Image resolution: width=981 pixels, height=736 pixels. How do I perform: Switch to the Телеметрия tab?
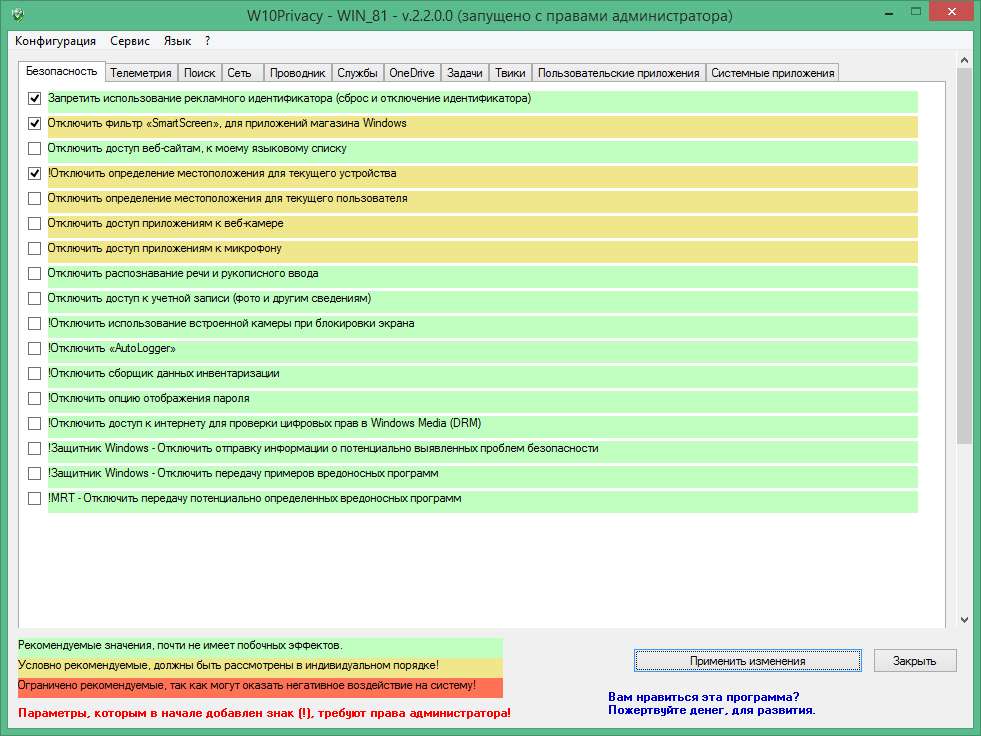pos(141,73)
